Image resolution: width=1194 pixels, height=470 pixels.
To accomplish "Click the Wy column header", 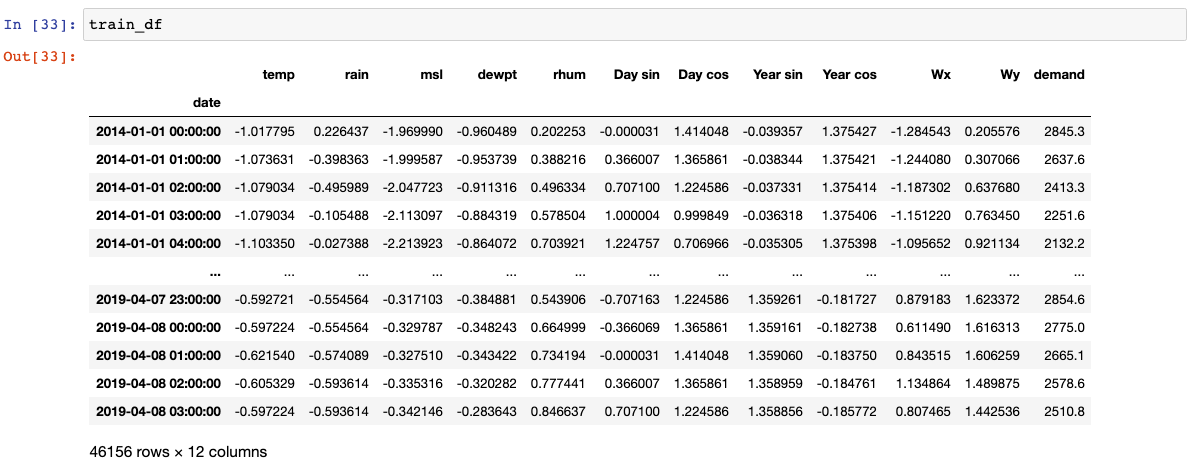I will coord(1010,75).
